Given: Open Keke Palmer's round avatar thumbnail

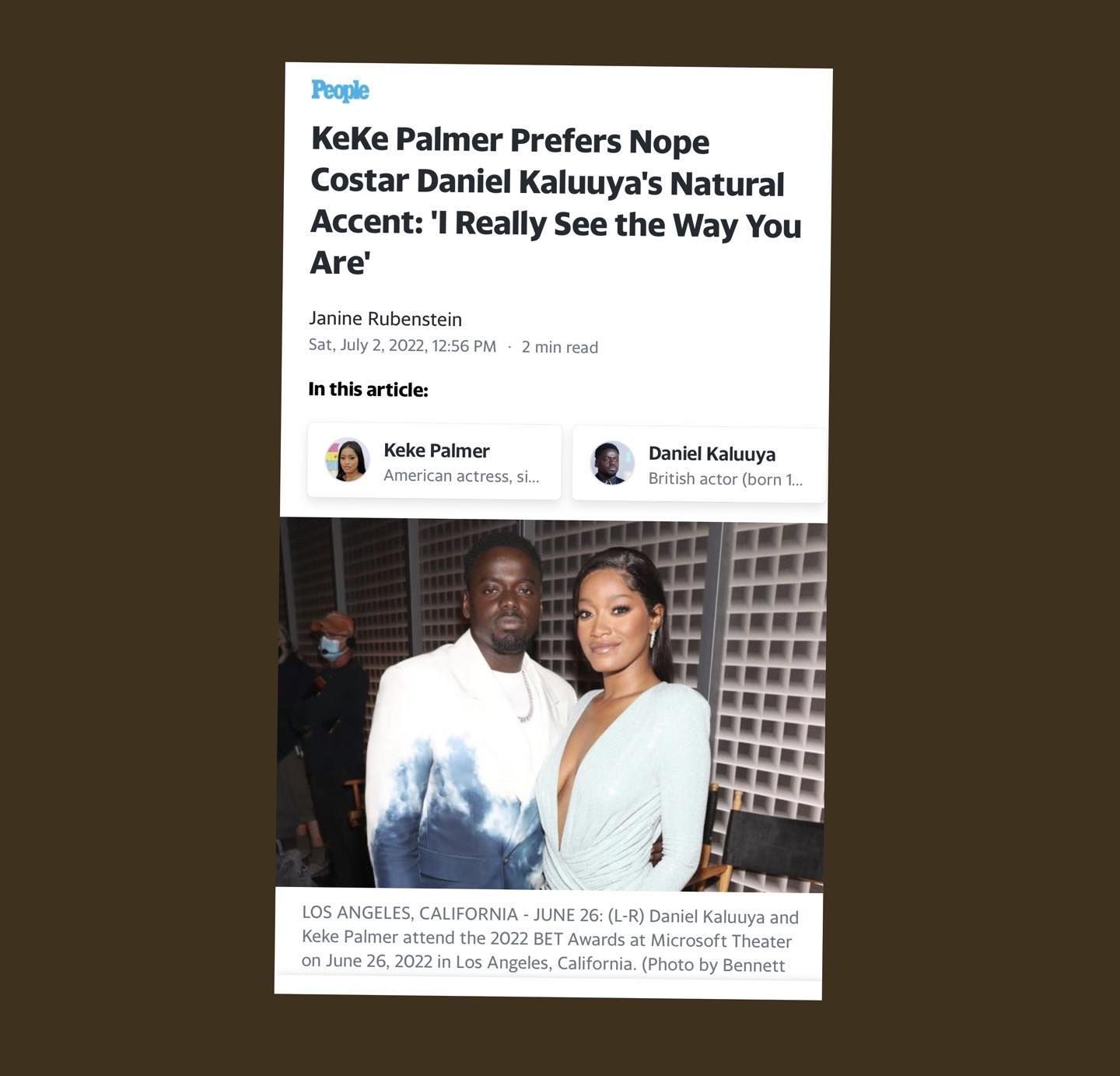Looking at the screenshot, I should [x=347, y=460].
